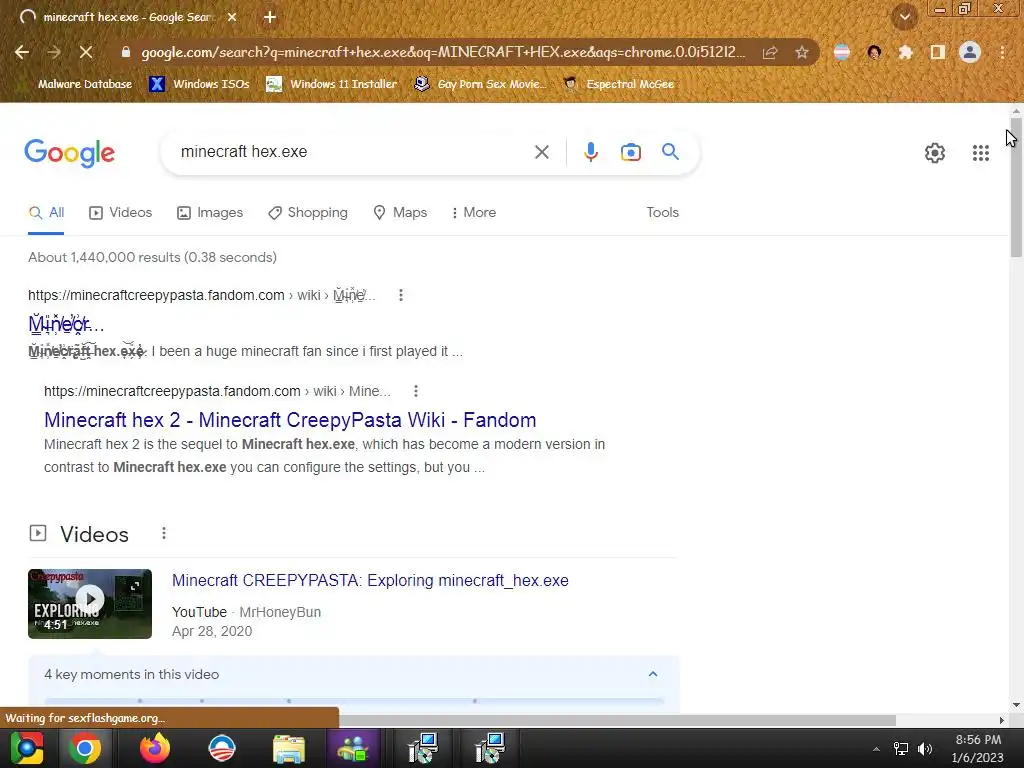
Task: Open the tab search dropdown arrow
Action: click(x=904, y=17)
